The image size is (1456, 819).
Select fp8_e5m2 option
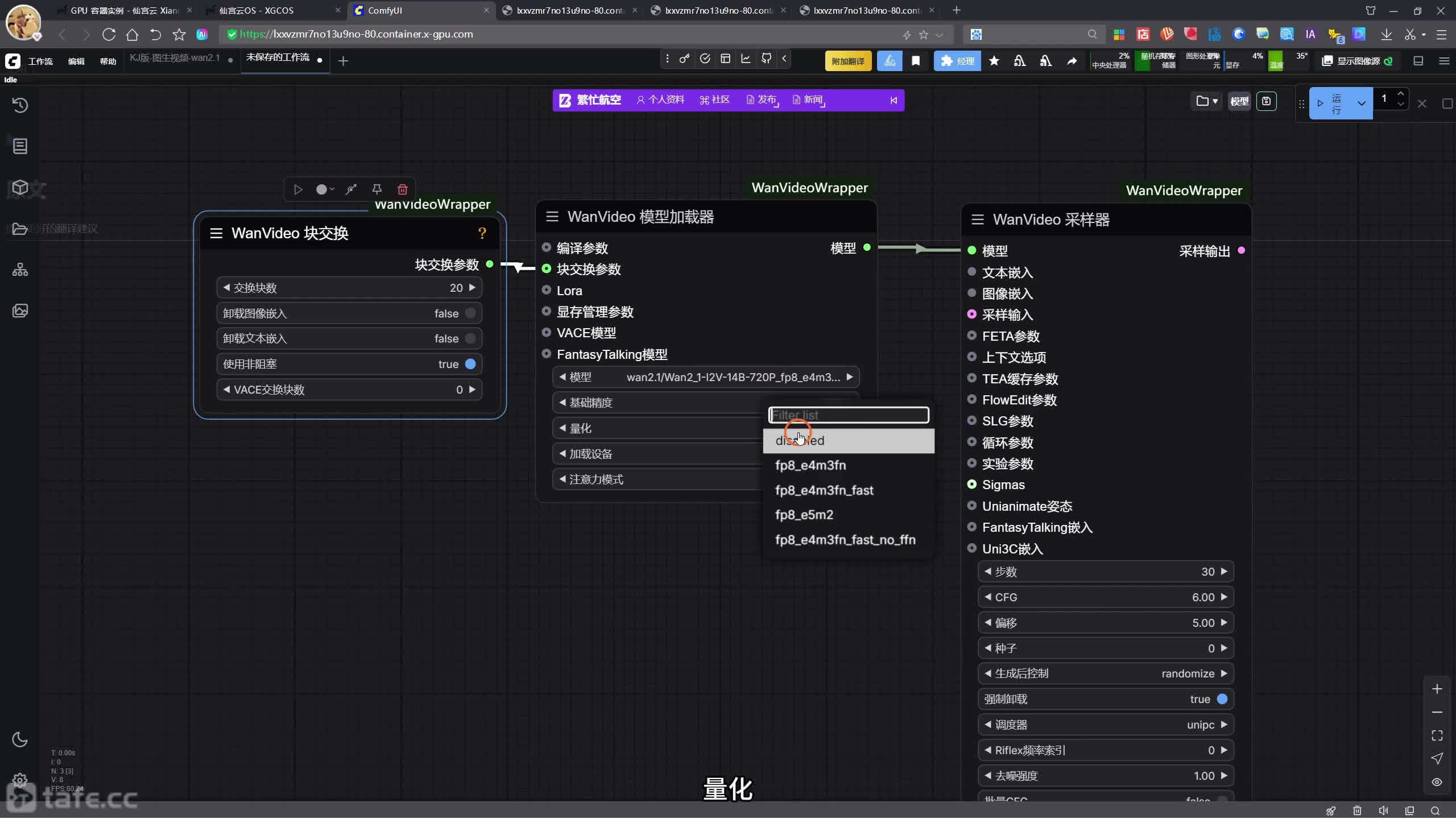click(x=849, y=515)
